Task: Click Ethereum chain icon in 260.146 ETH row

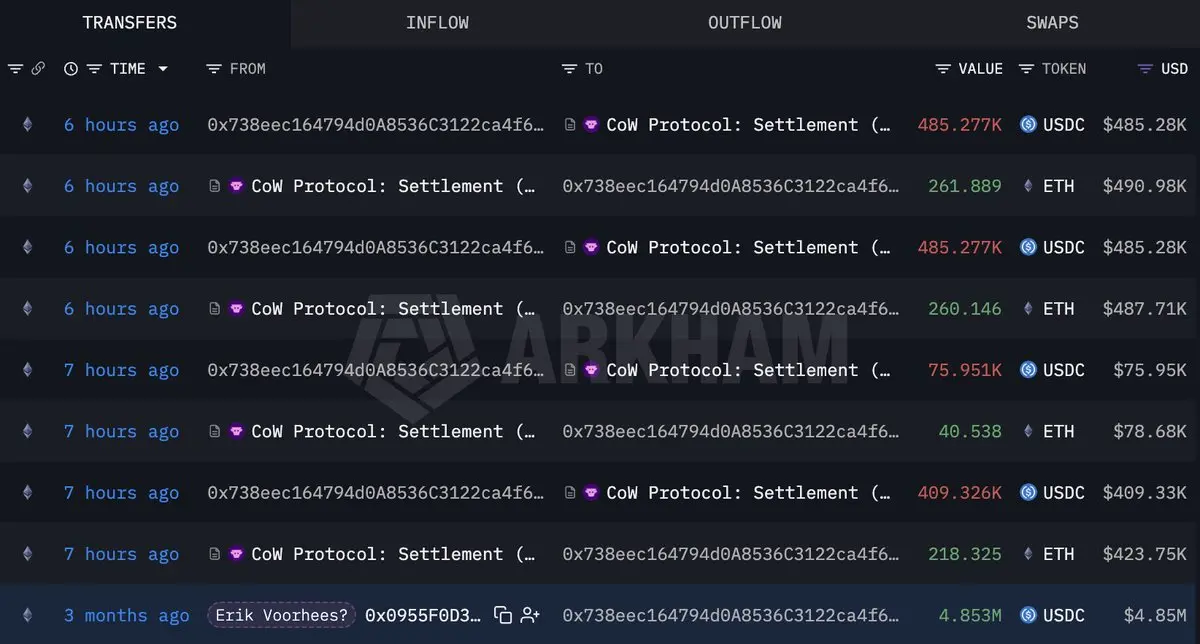Action: pyautogui.click(x=27, y=309)
